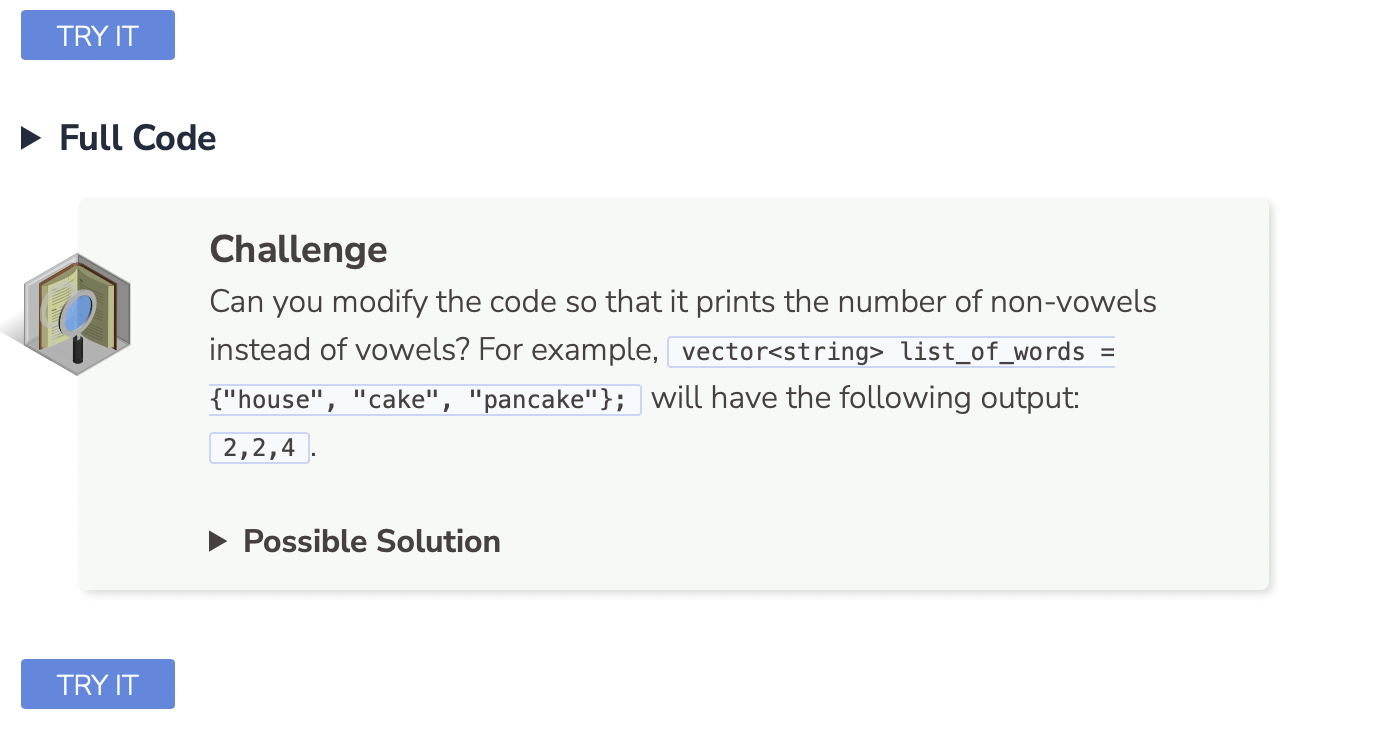
Task: Click the Full Code heading text
Action: (138, 138)
